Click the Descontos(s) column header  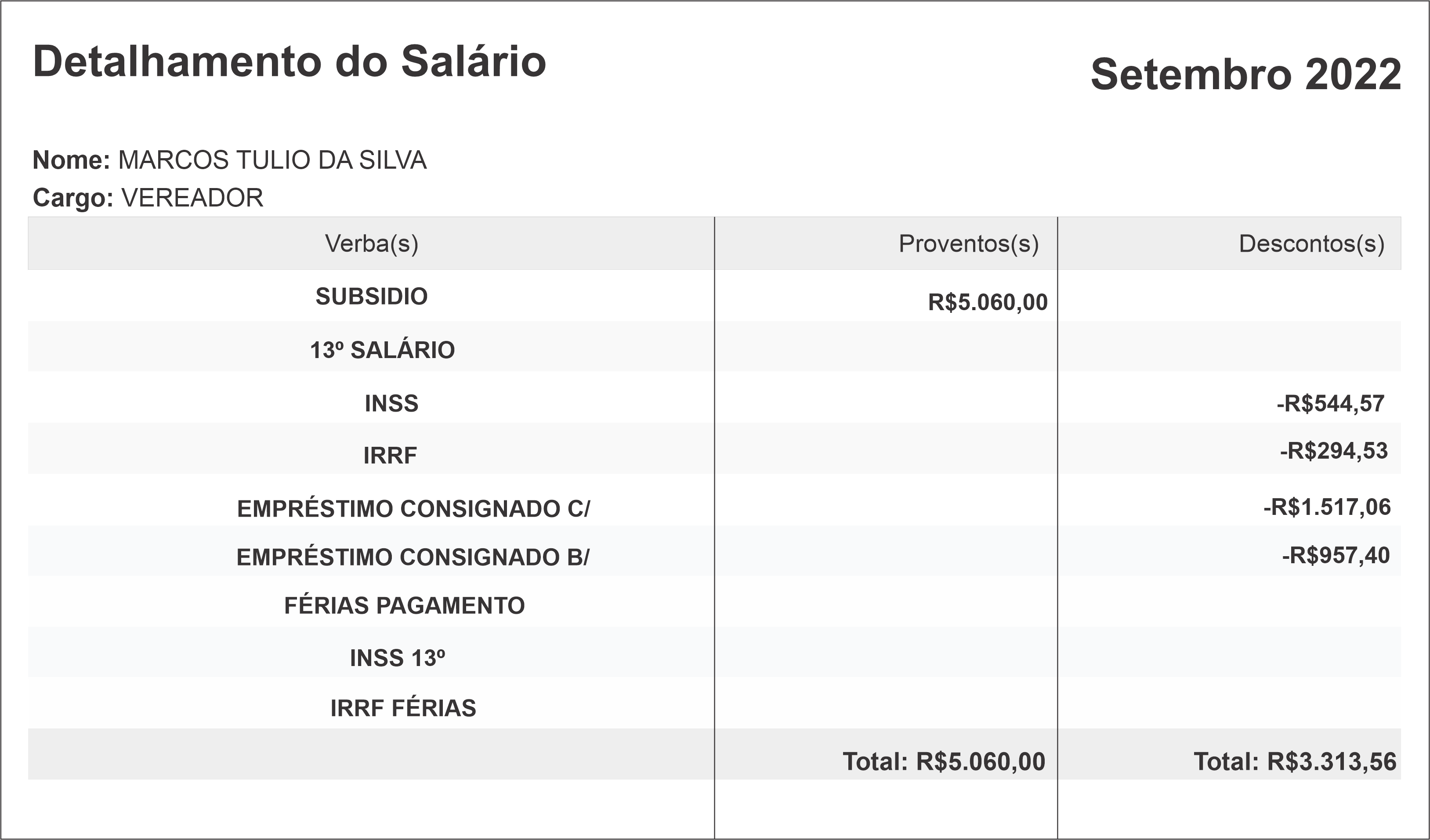tap(1311, 243)
